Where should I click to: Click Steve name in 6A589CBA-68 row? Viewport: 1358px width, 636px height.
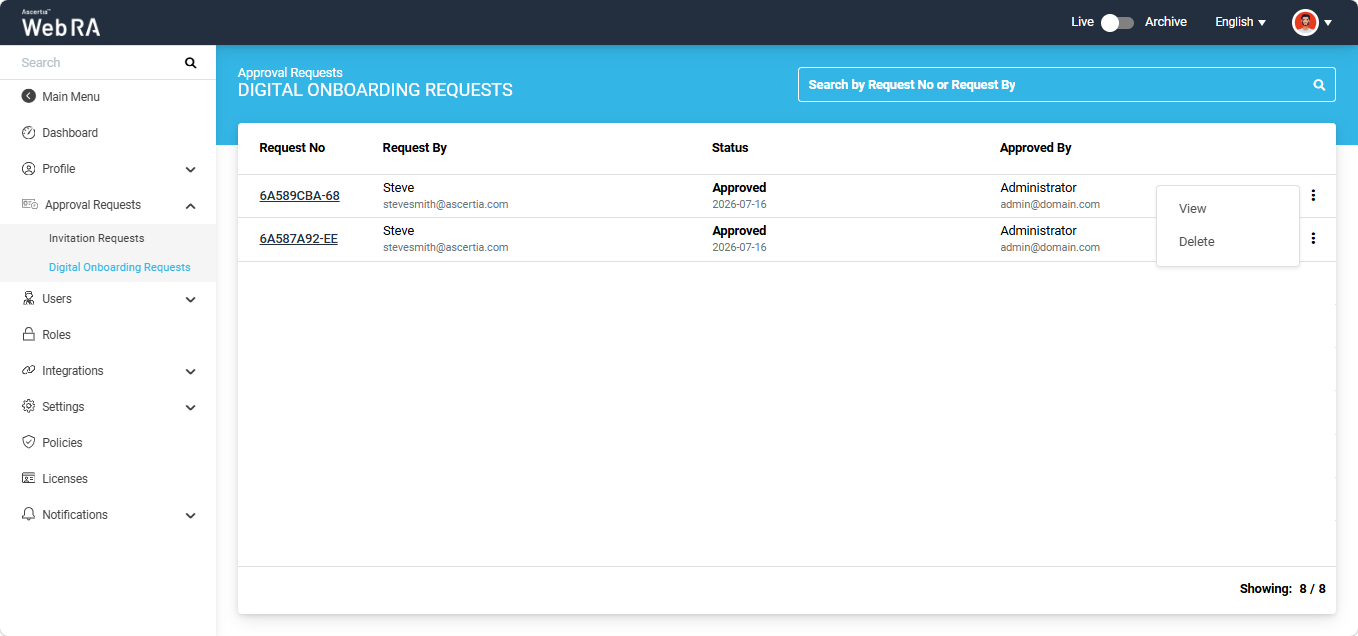[x=398, y=188]
